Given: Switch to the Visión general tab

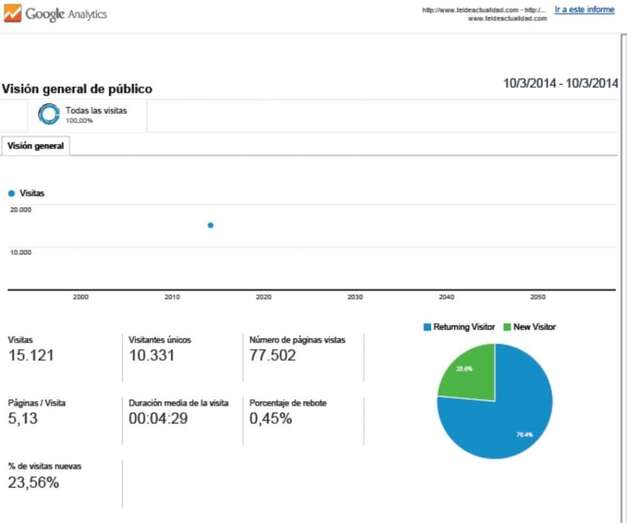Looking at the screenshot, I should click(36, 146).
